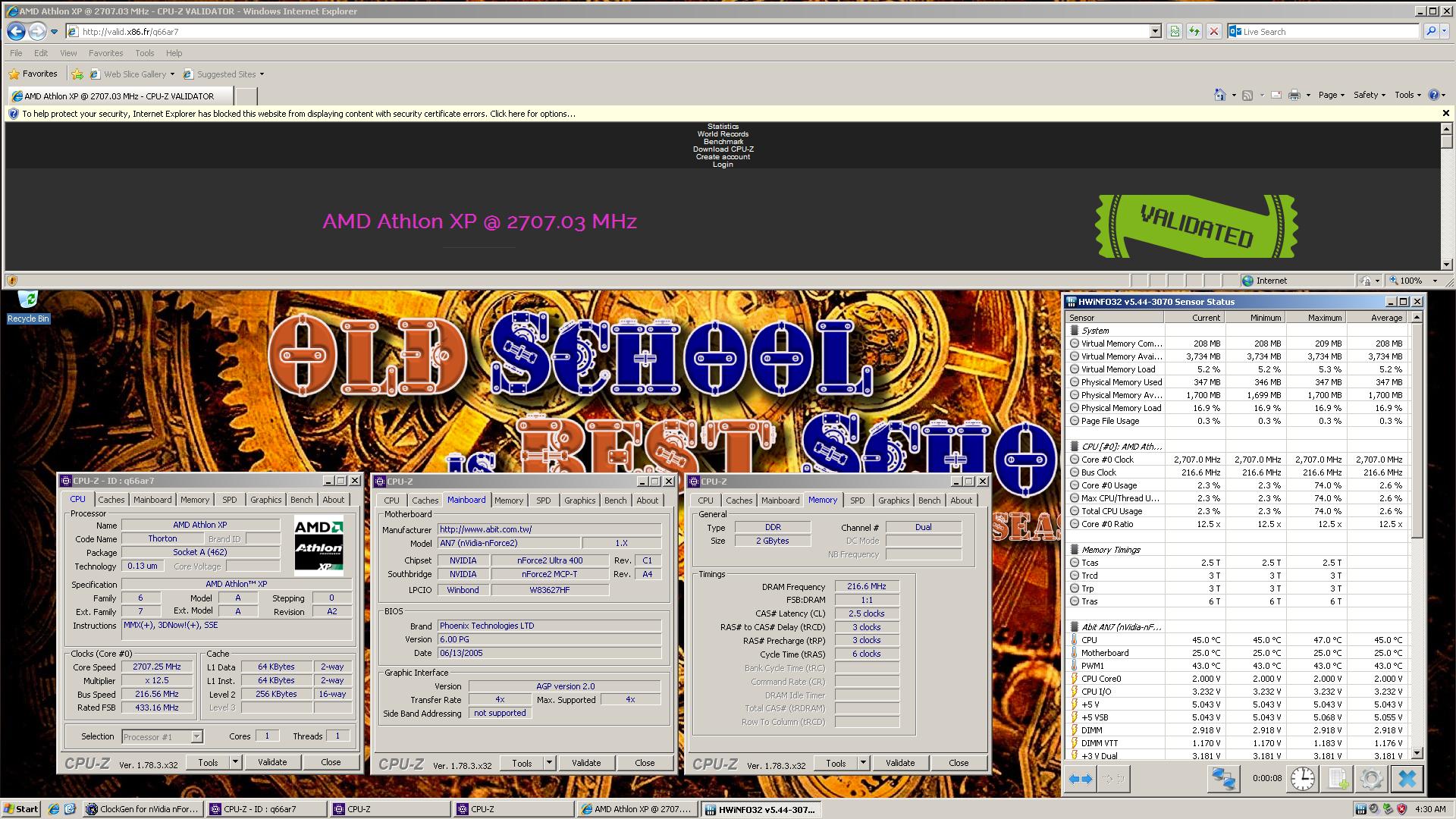Open Bench tab in CPU-Z ID window
The image size is (1456, 819).
click(301, 500)
